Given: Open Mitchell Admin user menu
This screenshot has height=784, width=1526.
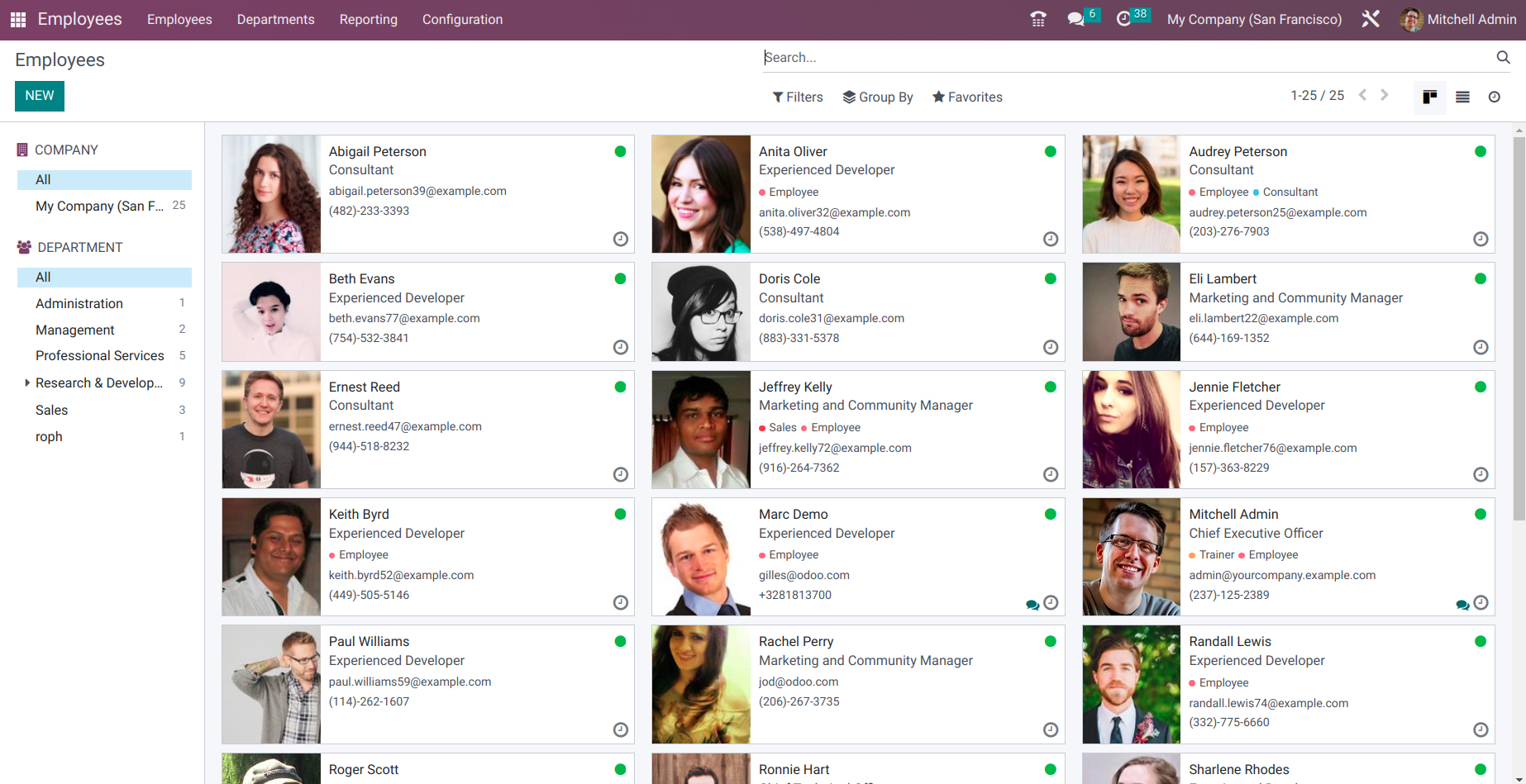Looking at the screenshot, I should (x=1458, y=19).
